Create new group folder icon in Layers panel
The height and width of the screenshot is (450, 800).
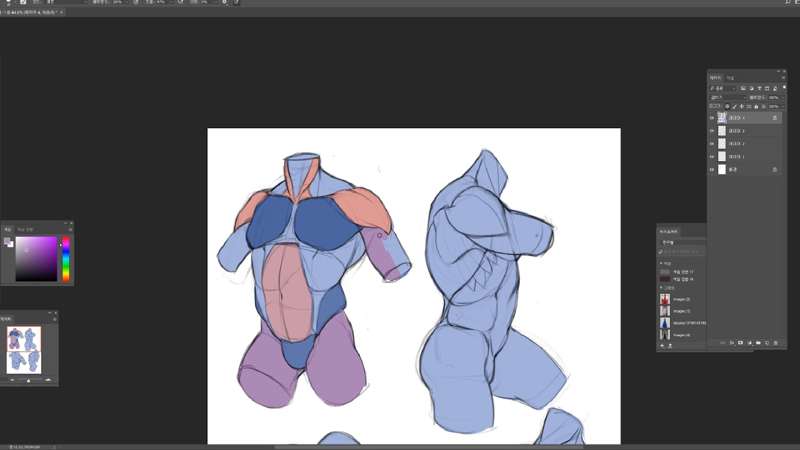click(758, 343)
